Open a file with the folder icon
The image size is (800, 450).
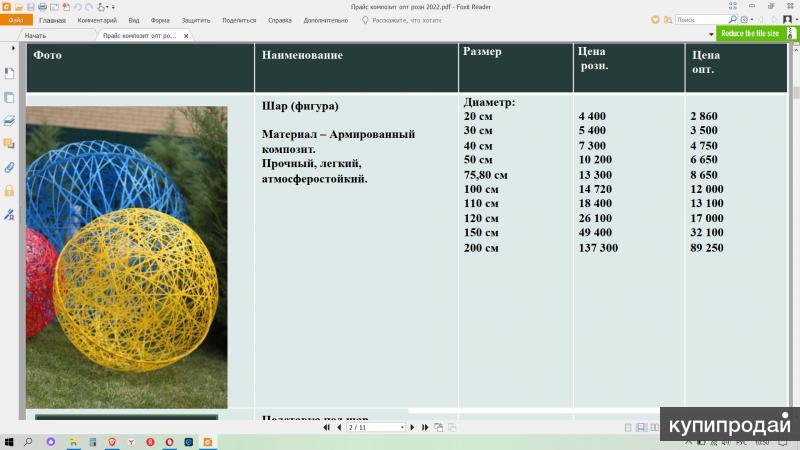19,7
